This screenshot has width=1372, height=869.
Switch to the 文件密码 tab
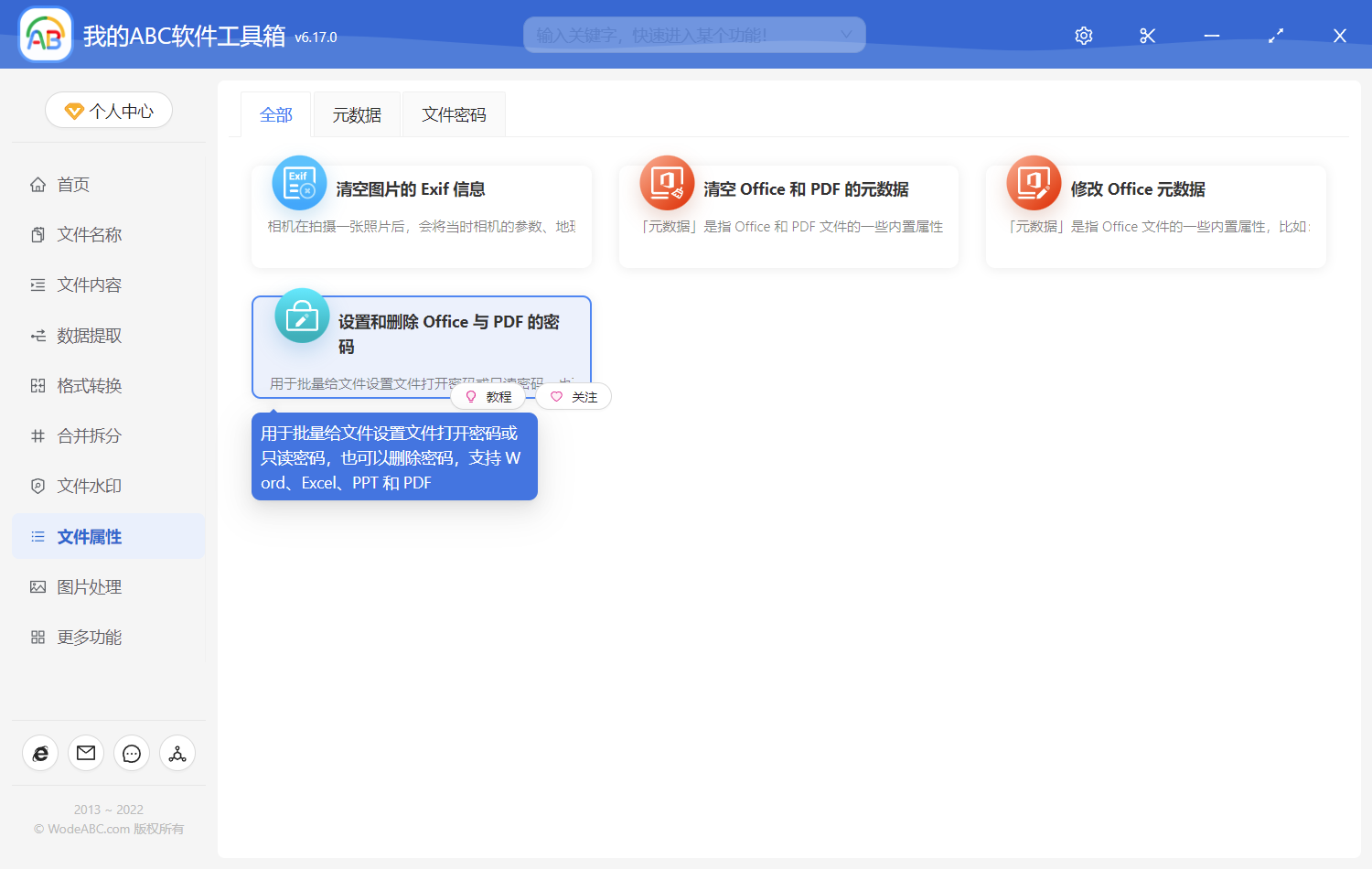pos(454,113)
